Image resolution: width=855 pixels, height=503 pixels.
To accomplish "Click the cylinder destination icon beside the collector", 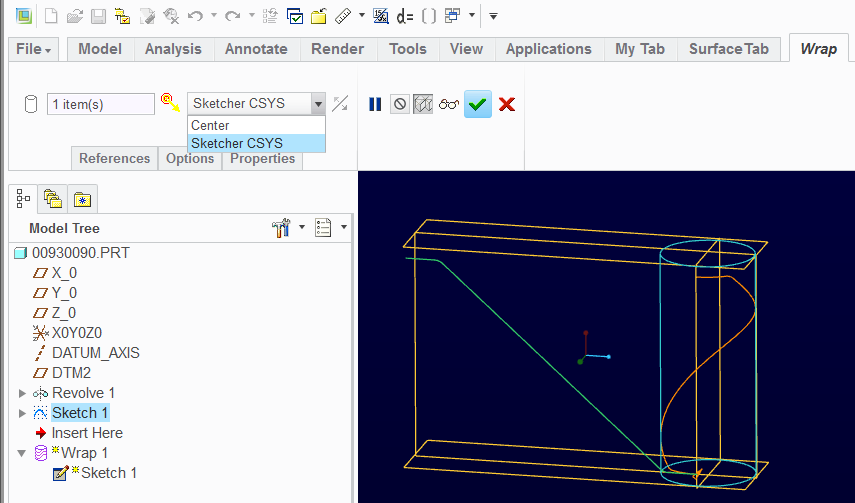I will (31, 104).
